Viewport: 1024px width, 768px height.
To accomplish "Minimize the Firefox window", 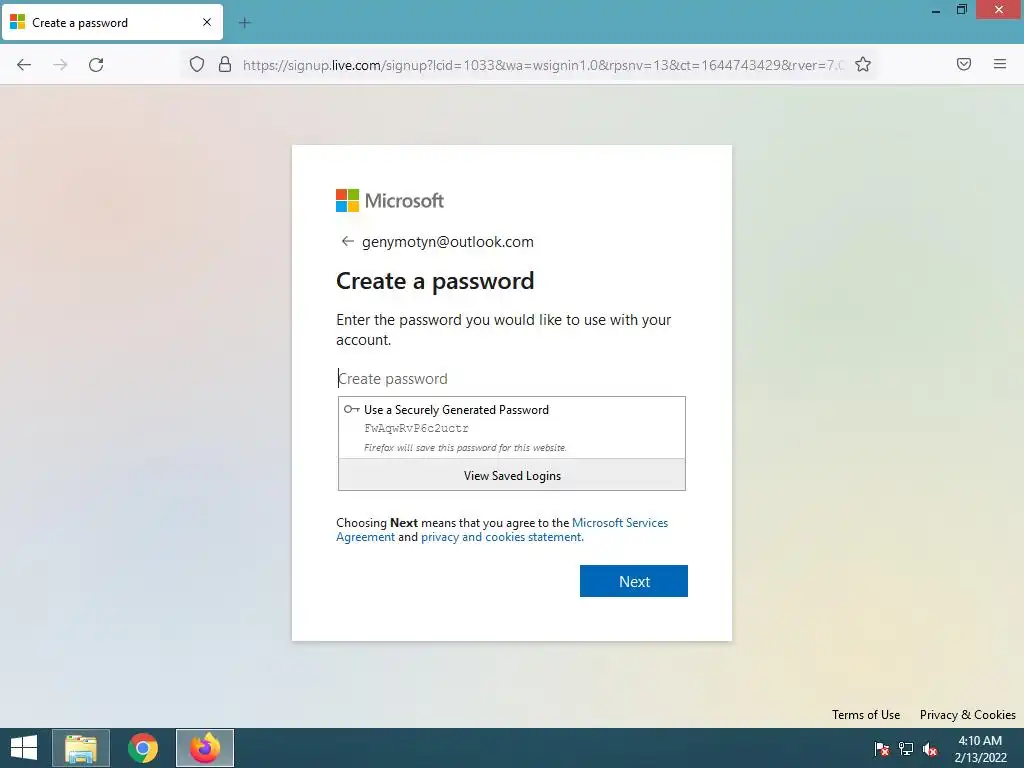I will coord(936,10).
